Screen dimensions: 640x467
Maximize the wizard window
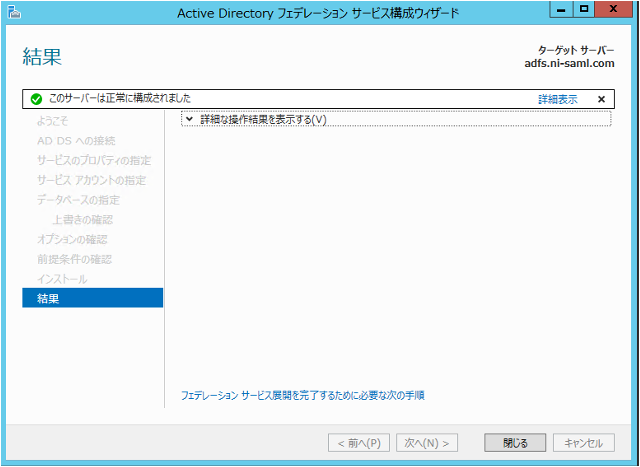[584, 9]
